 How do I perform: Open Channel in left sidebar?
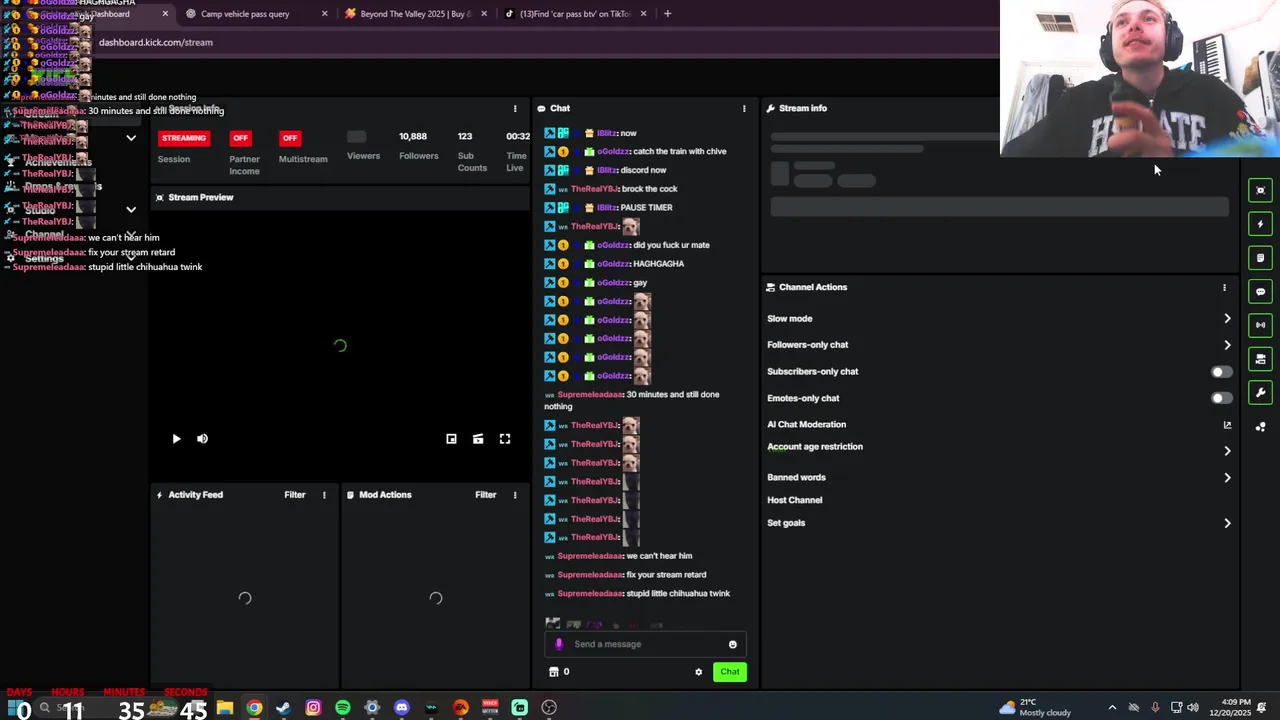click(44, 234)
